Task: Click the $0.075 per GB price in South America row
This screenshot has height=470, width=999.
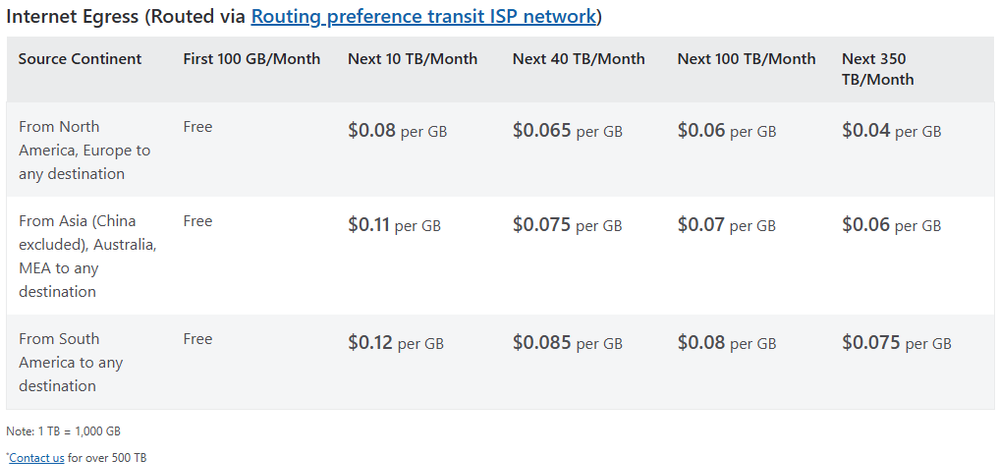Action: pos(896,343)
